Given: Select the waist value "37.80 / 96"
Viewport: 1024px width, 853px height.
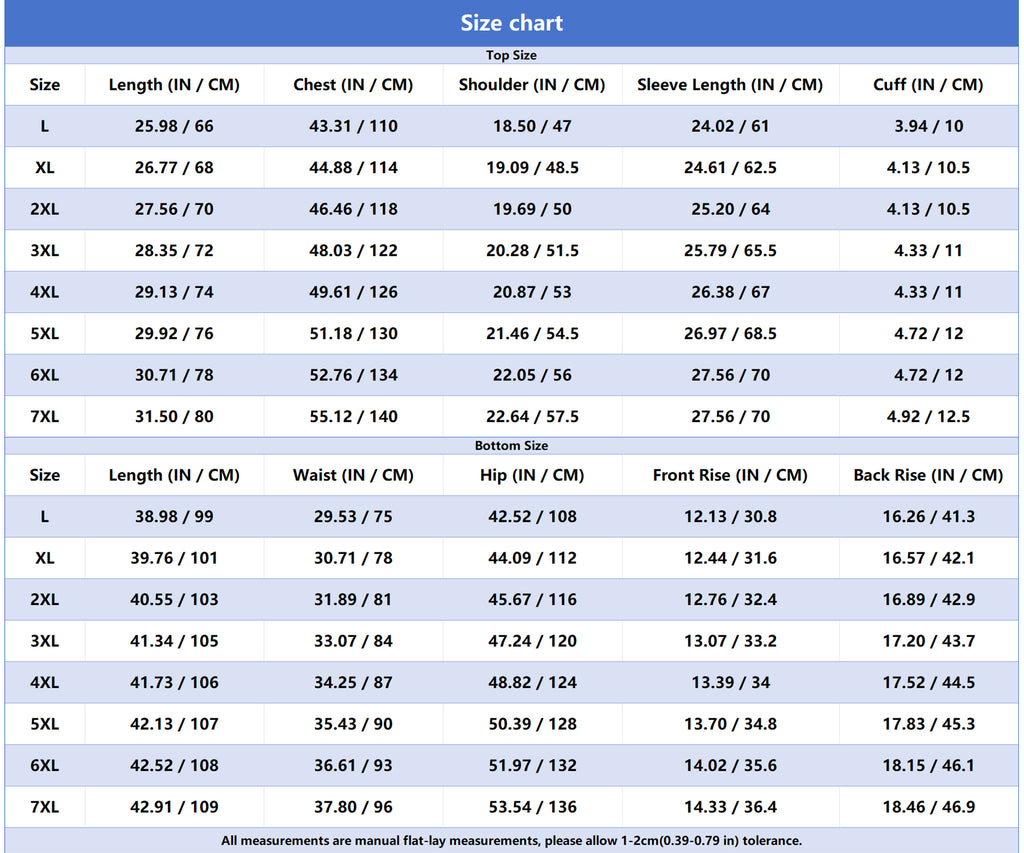Looking at the screenshot, I should 353,807.
